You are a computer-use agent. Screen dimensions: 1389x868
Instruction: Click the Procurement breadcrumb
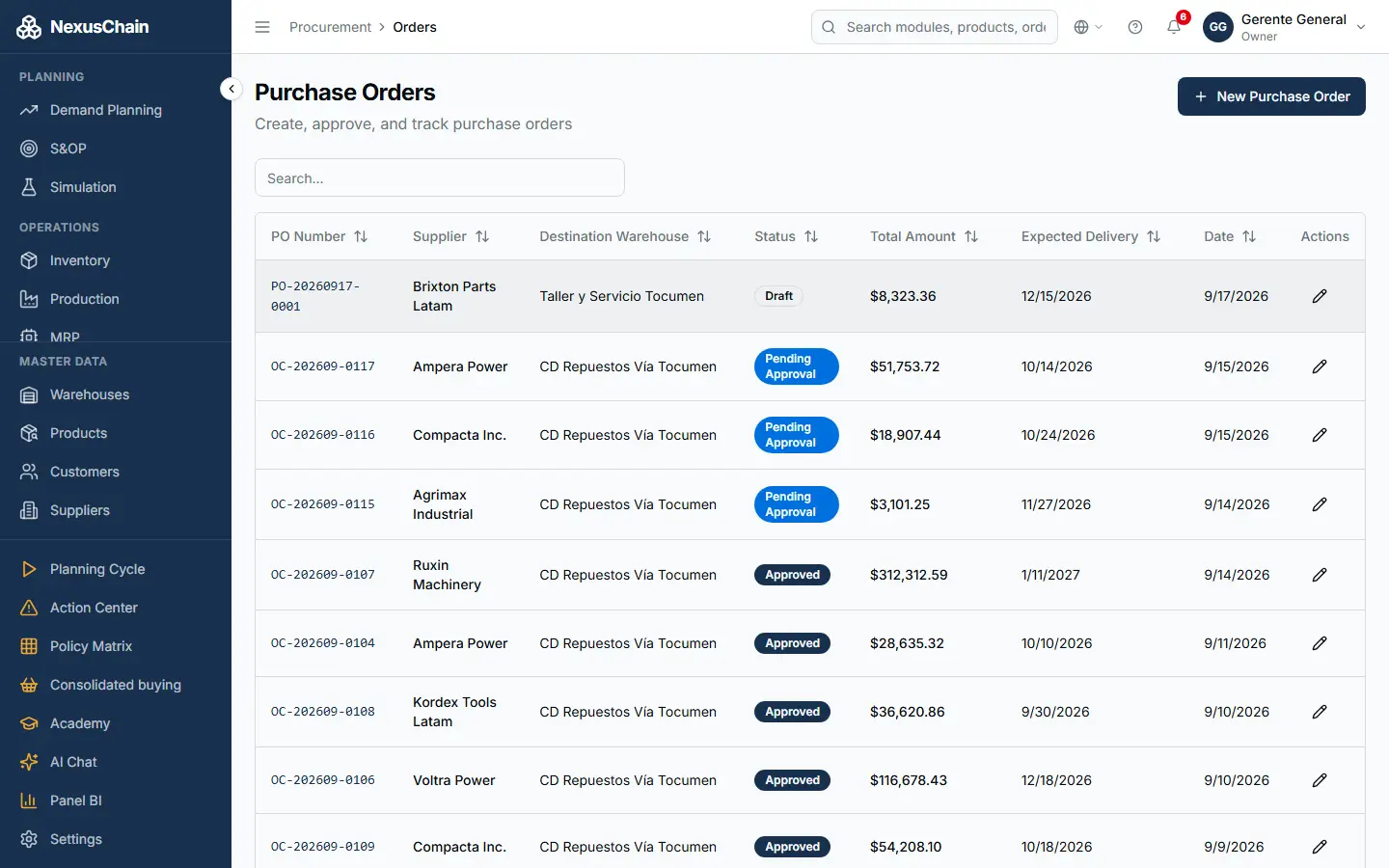coord(330,27)
